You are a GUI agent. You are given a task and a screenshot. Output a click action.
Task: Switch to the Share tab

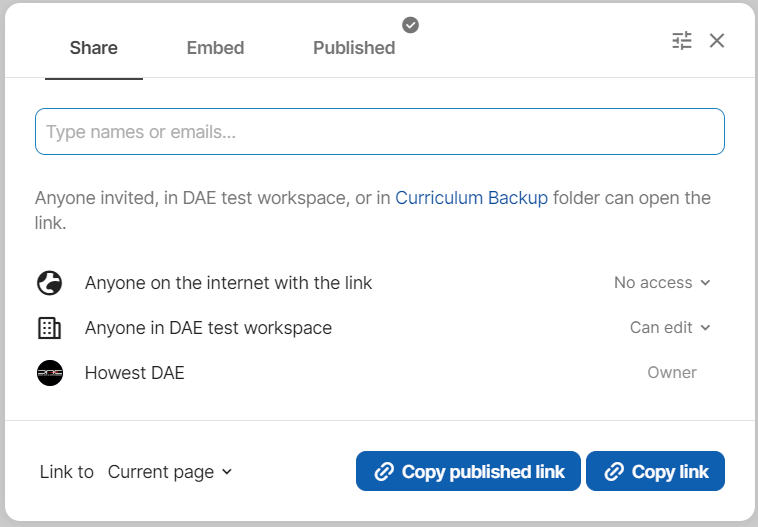tap(93, 48)
